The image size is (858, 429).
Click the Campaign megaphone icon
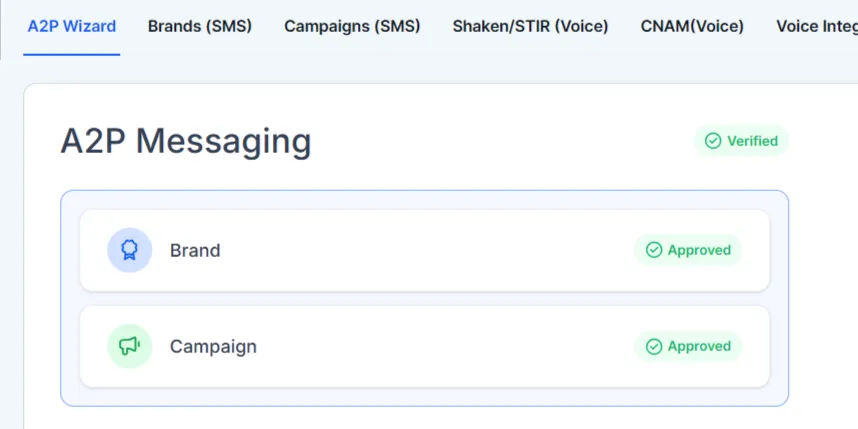tap(129, 346)
